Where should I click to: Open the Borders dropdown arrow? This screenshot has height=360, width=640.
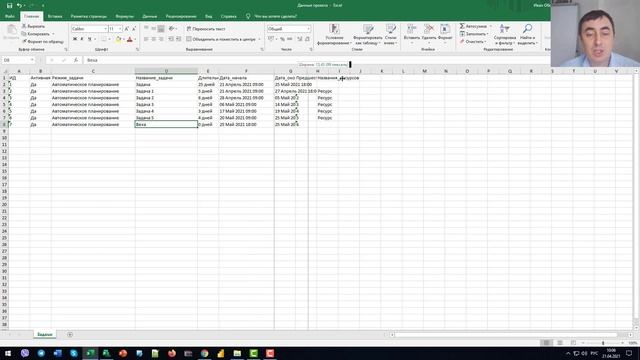109,39
